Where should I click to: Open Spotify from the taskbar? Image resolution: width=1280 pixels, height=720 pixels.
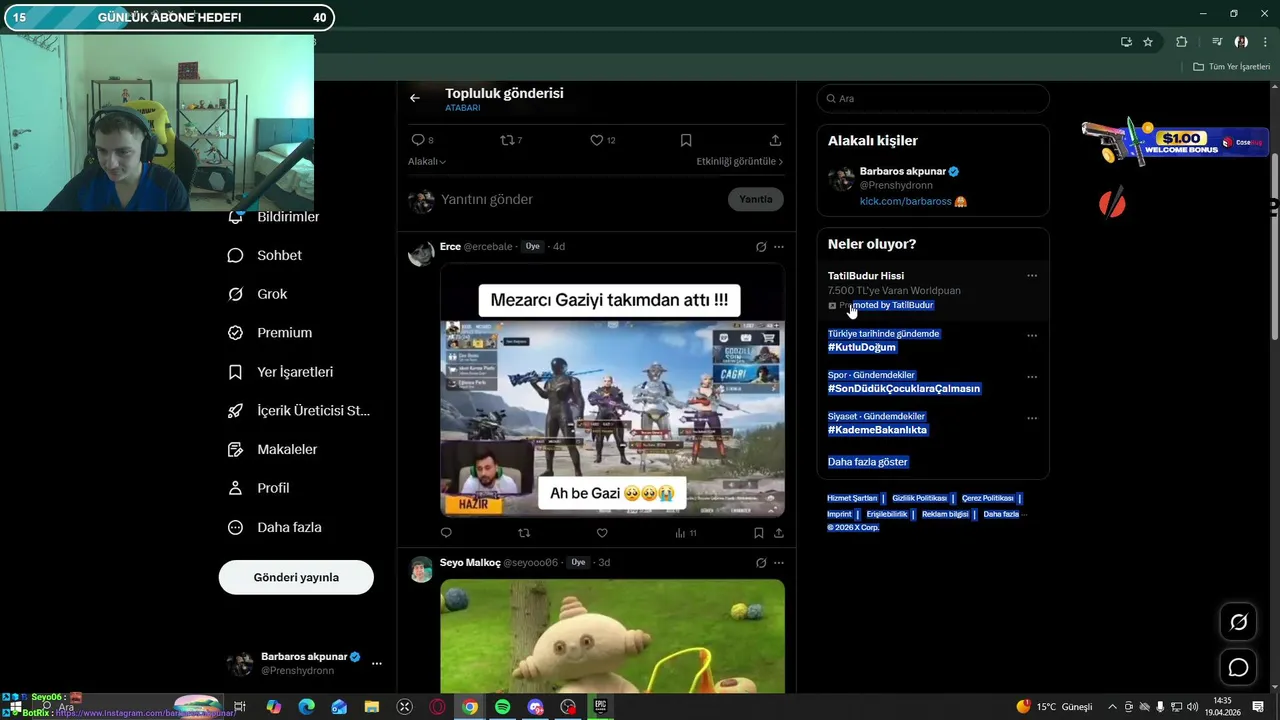coord(503,707)
